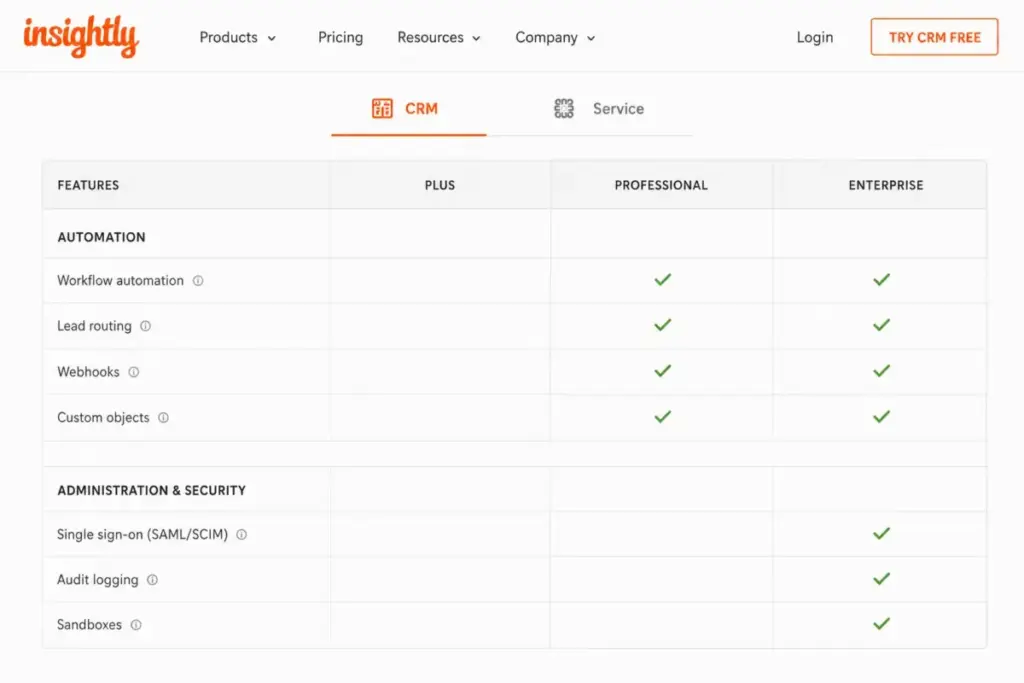Open info icon next to Lead routing

tap(146, 326)
